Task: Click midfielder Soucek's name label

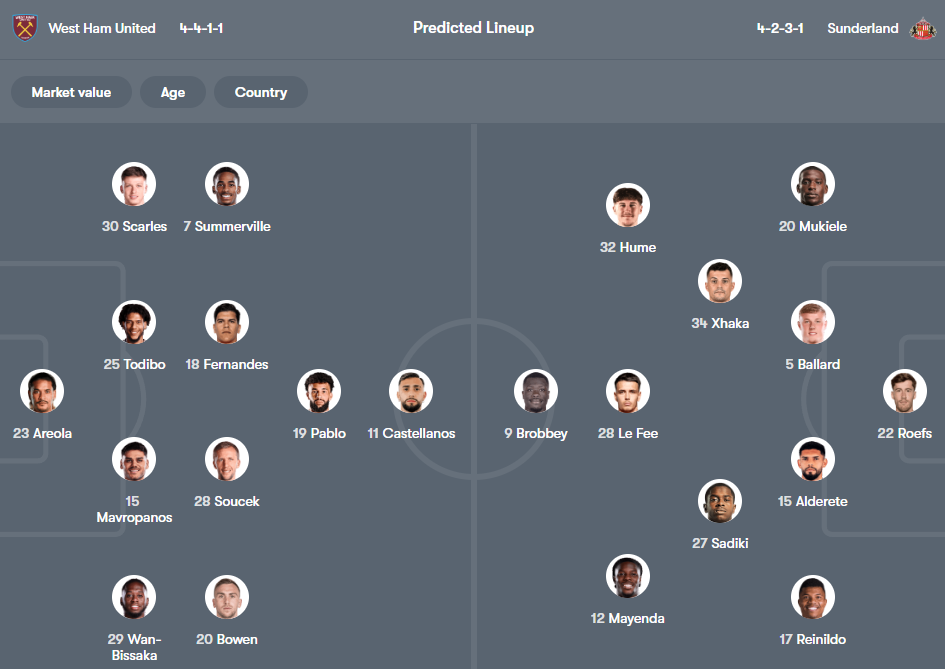Action: click(x=226, y=501)
